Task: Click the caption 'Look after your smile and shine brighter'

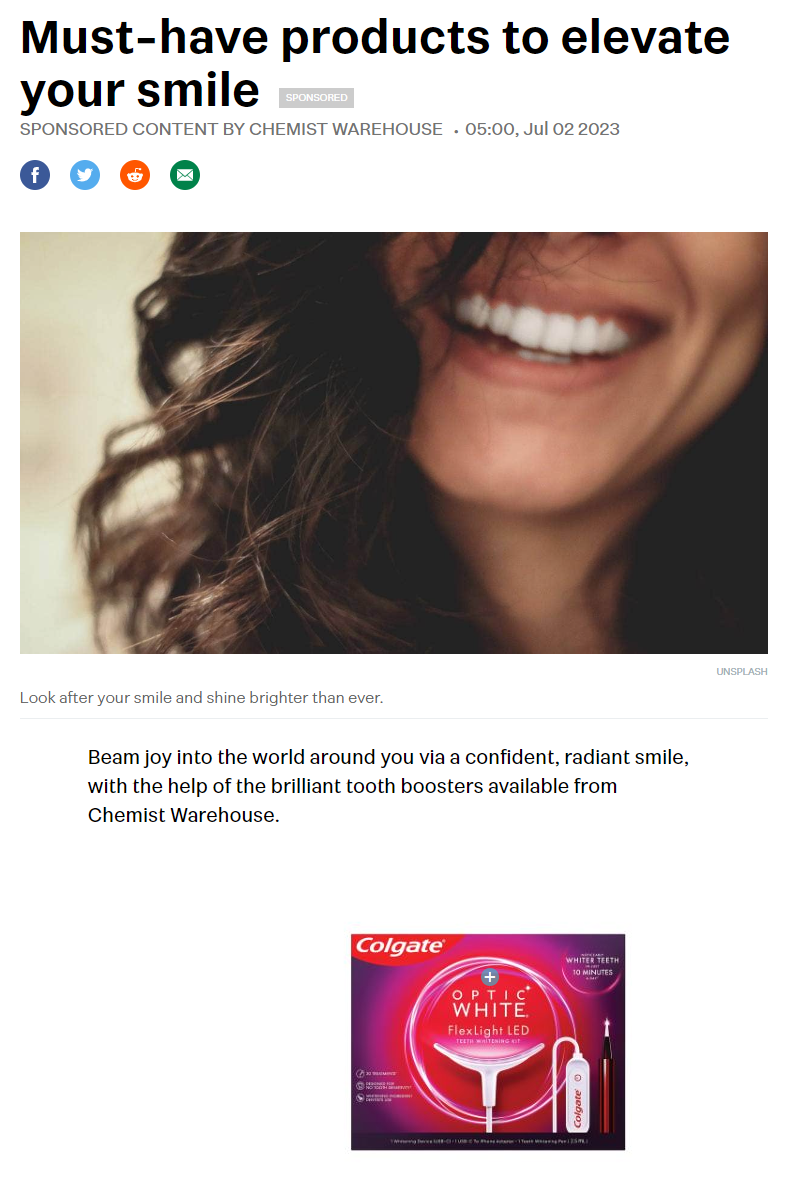Action: coord(201,698)
